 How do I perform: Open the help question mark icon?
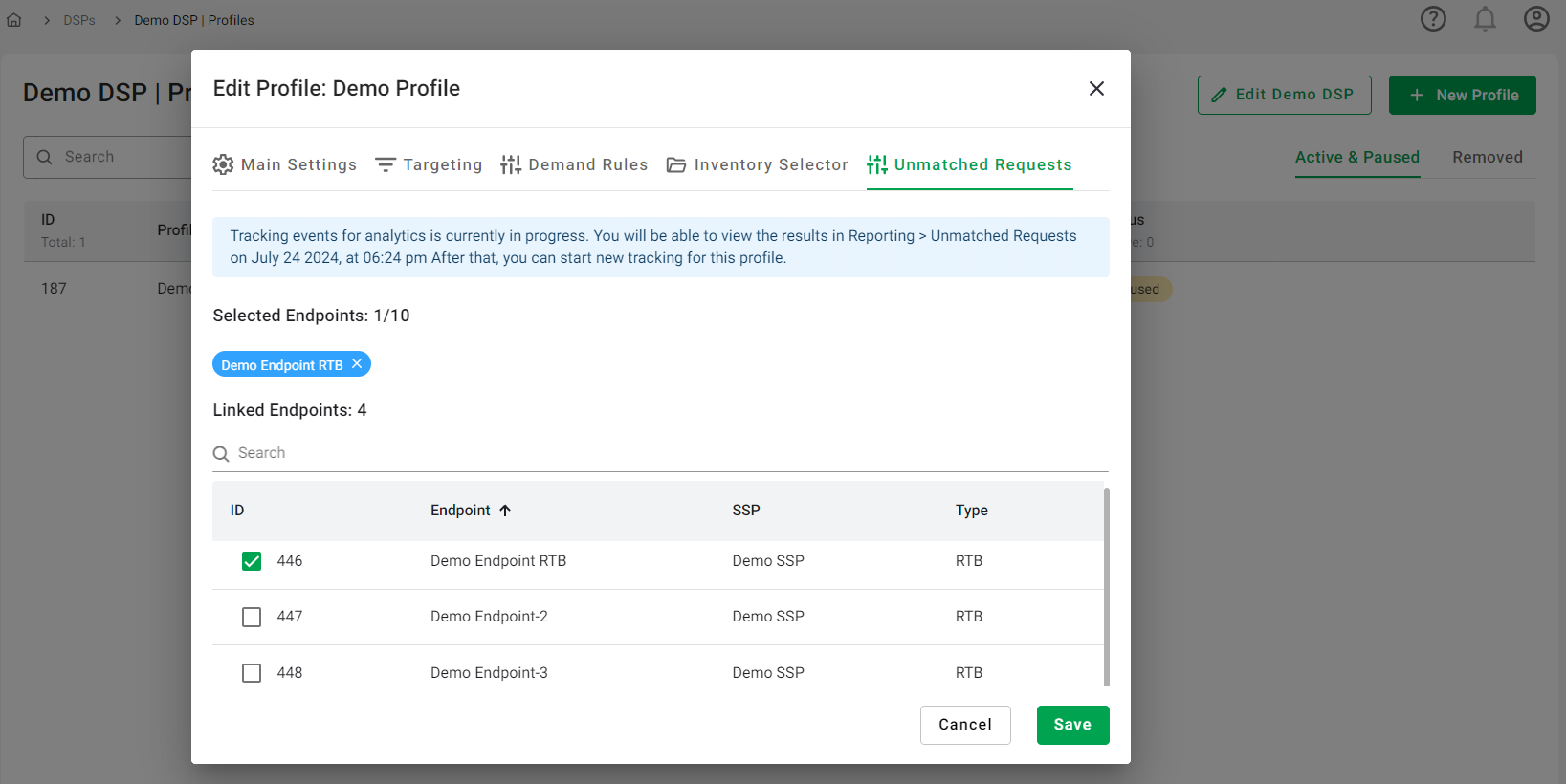1433,19
